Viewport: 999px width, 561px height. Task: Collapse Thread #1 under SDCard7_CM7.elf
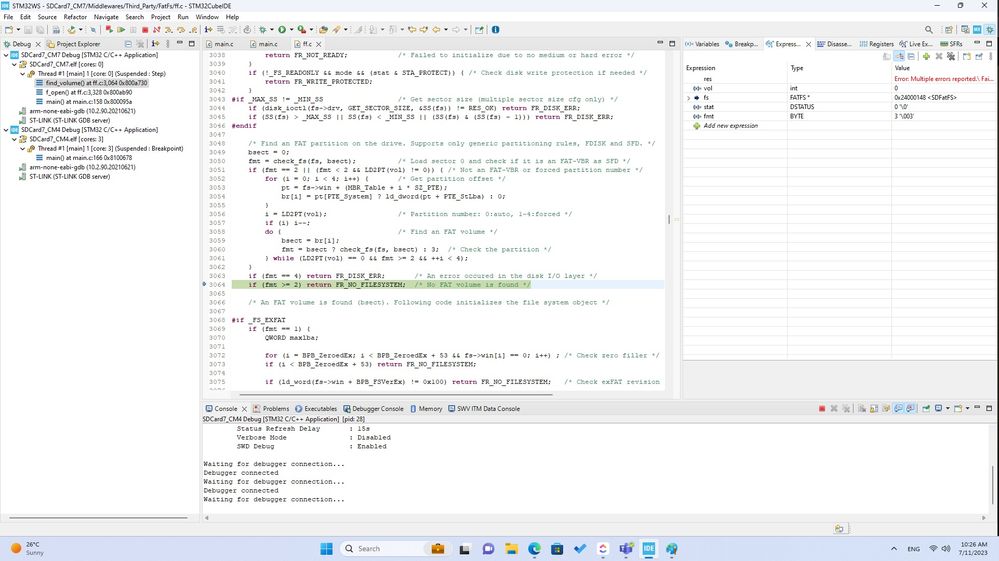[x=22, y=74]
